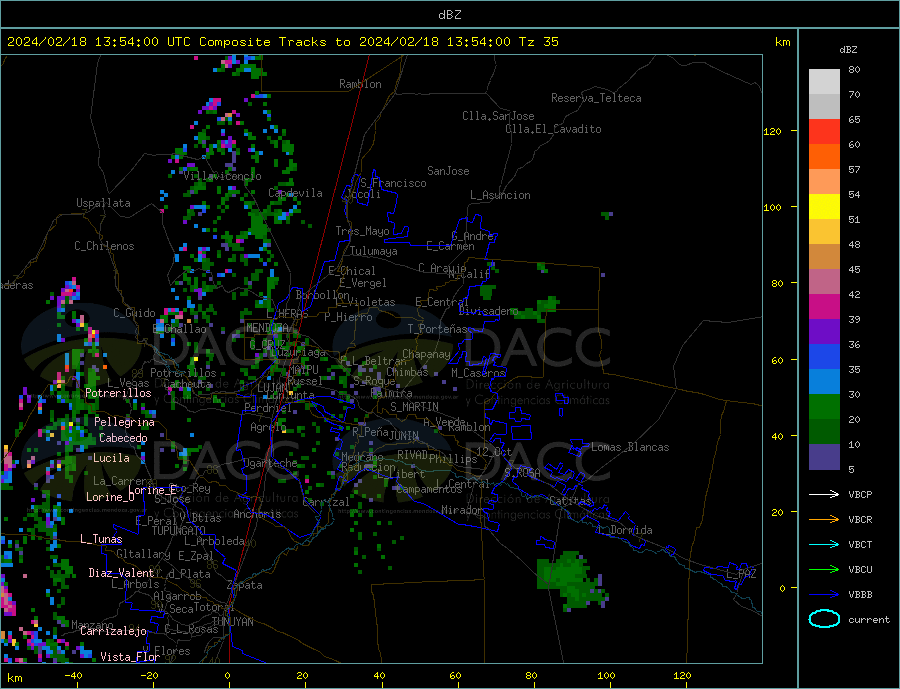The width and height of the screenshot is (900, 689).
Task: Click the white L_Tunas label
Action: (x=101, y=539)
